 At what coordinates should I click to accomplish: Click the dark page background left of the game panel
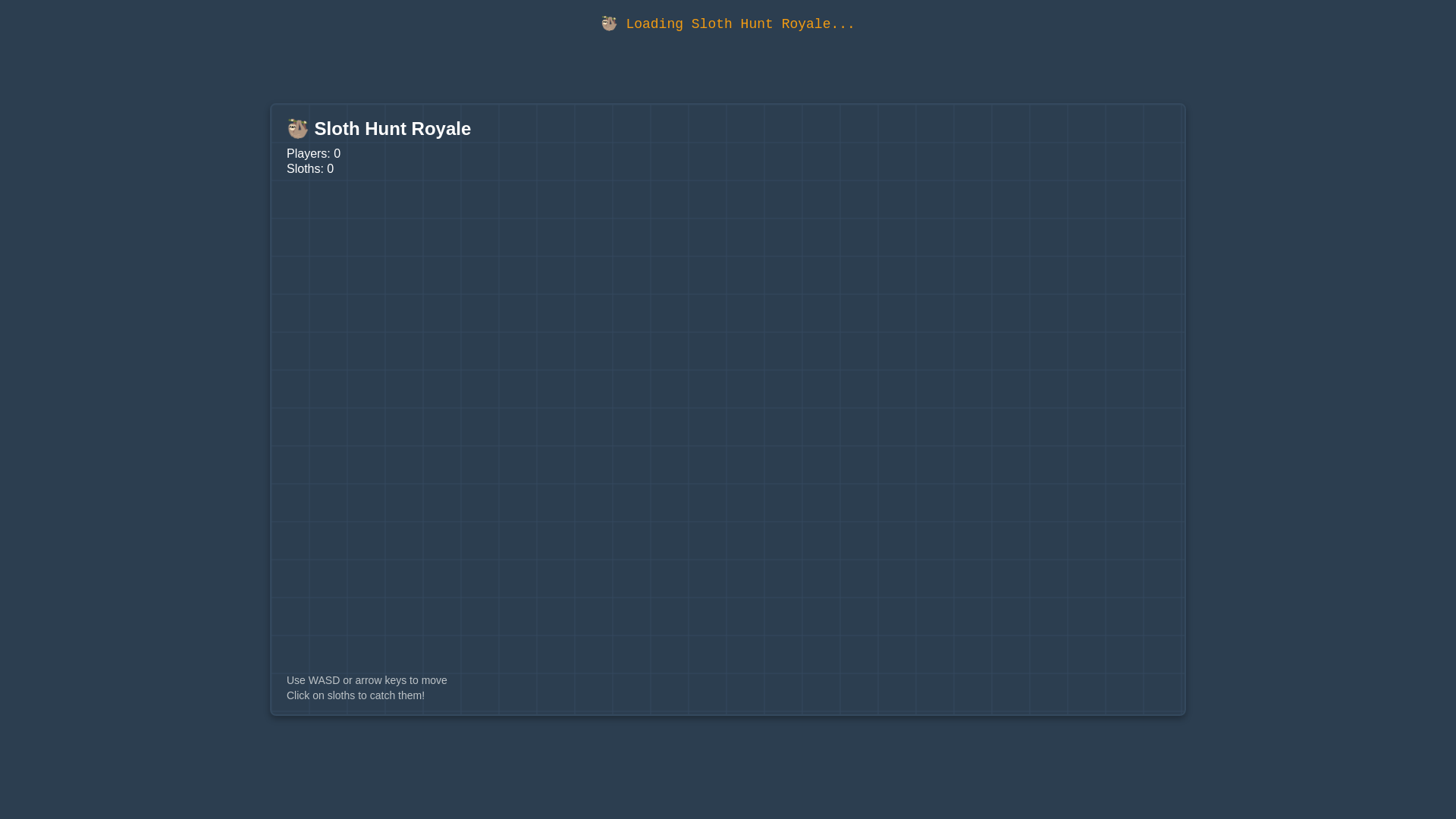(136, 409)
